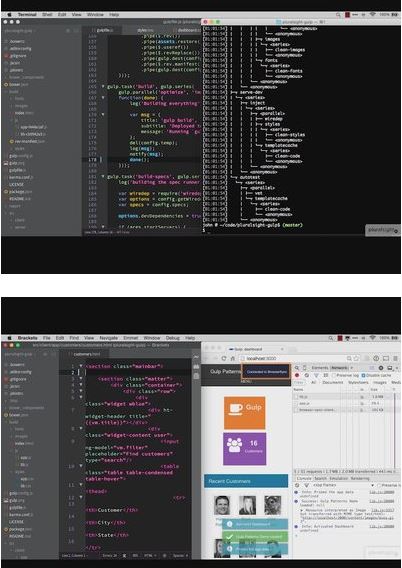Viewport: 402px width, 568px height.
Task: Open .gitignore in top editor file tree
Action: point(18,56)
